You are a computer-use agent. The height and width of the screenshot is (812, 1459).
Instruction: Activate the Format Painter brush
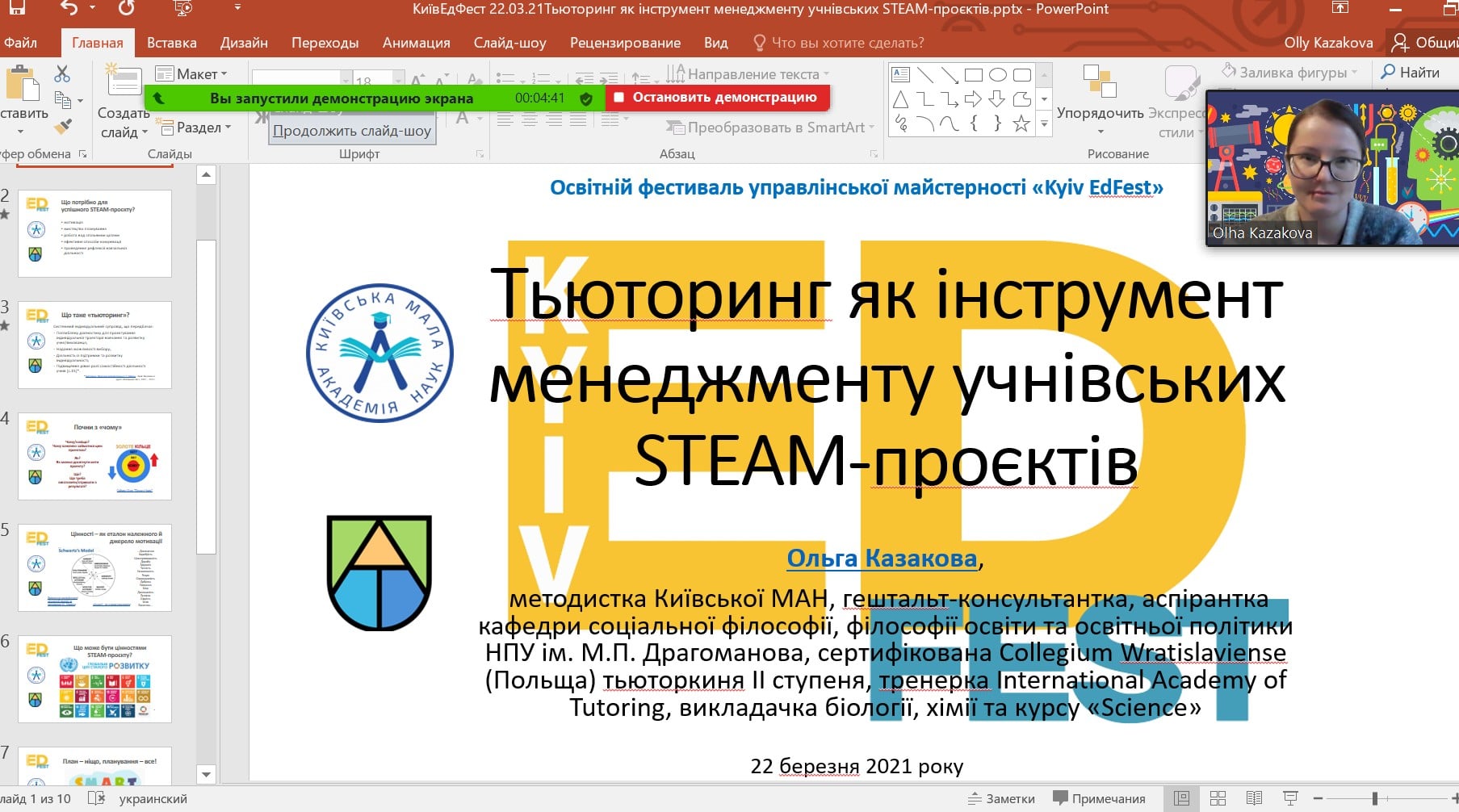(x=63, y=126)
